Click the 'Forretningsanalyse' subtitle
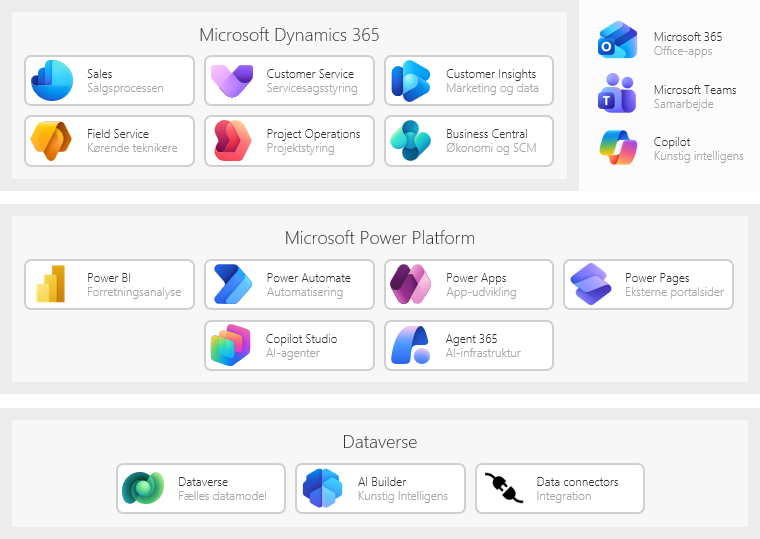Viewport: 760px width, 539px height. (x=134, y=292)
